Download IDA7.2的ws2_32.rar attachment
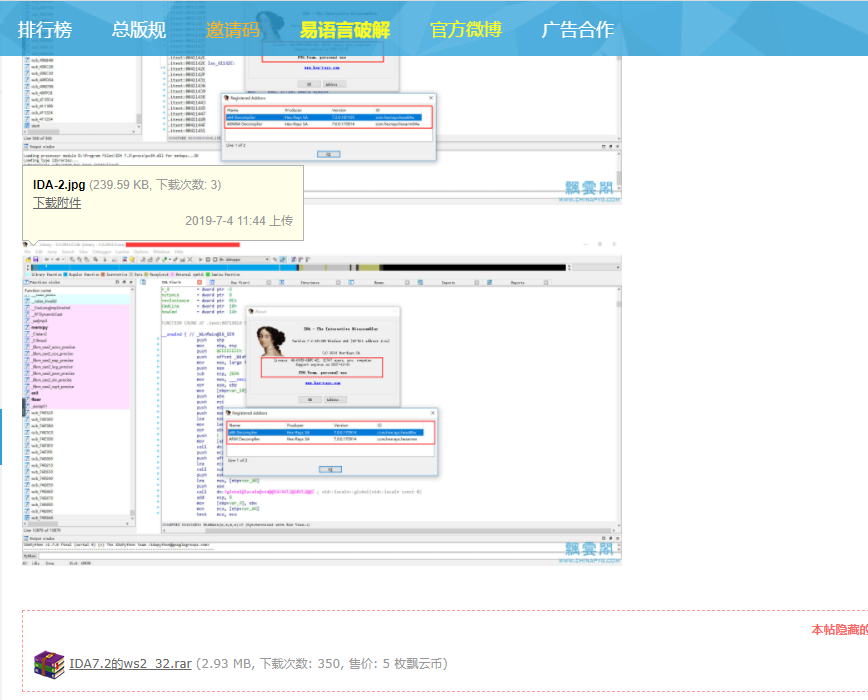The width and height of the screenshot is (868, 700). coord(130,663)
